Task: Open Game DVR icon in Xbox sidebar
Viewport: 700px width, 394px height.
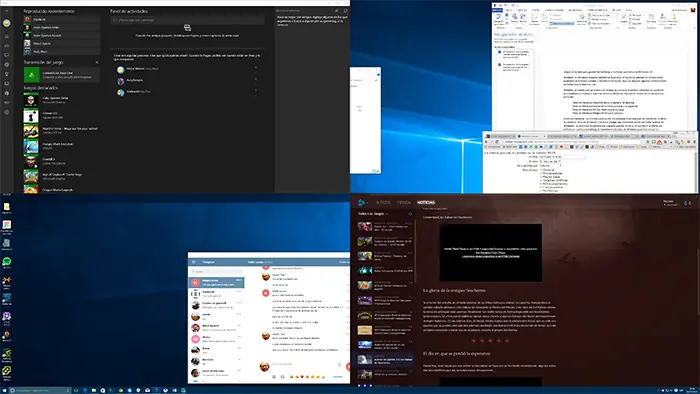Action: [x=7, y=83]
